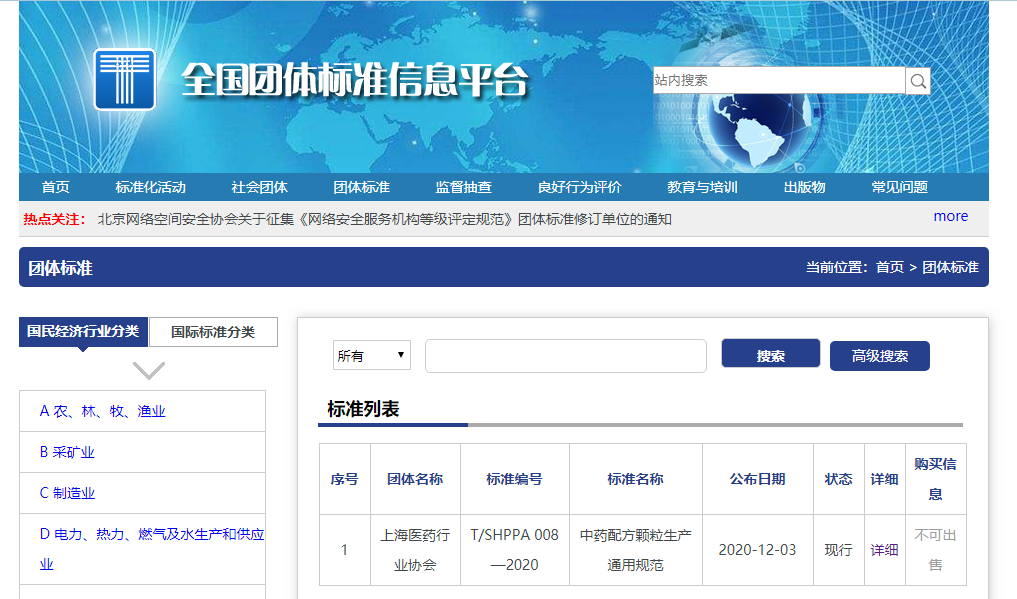The width and height of the screenshot is (1017, 599).
Task: Open the 良好行为评价 menu item
Action: [x=579, y=187]
